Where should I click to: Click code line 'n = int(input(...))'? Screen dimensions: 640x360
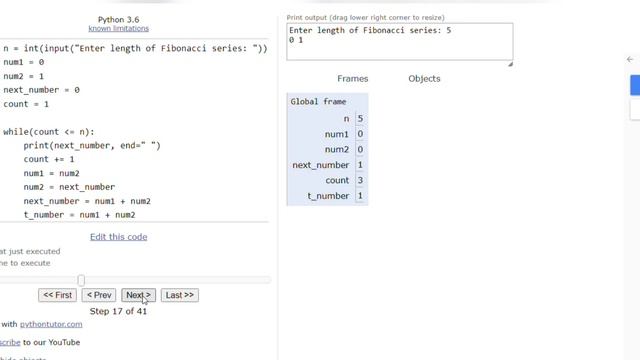(135, 48)
